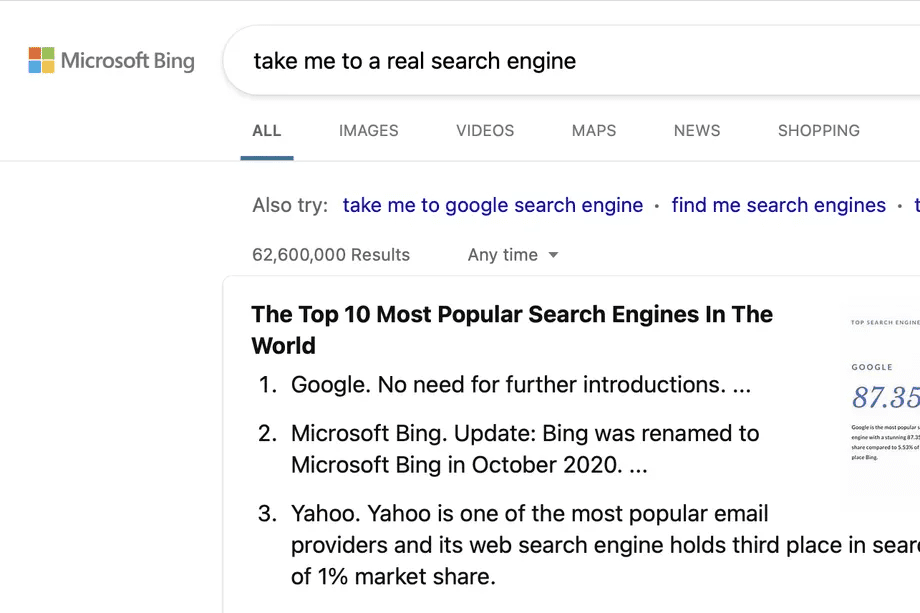Open the VIDEOS tab
Image resolution: width=920 pixels, height=613 pixels.
[x=485, y=131]
